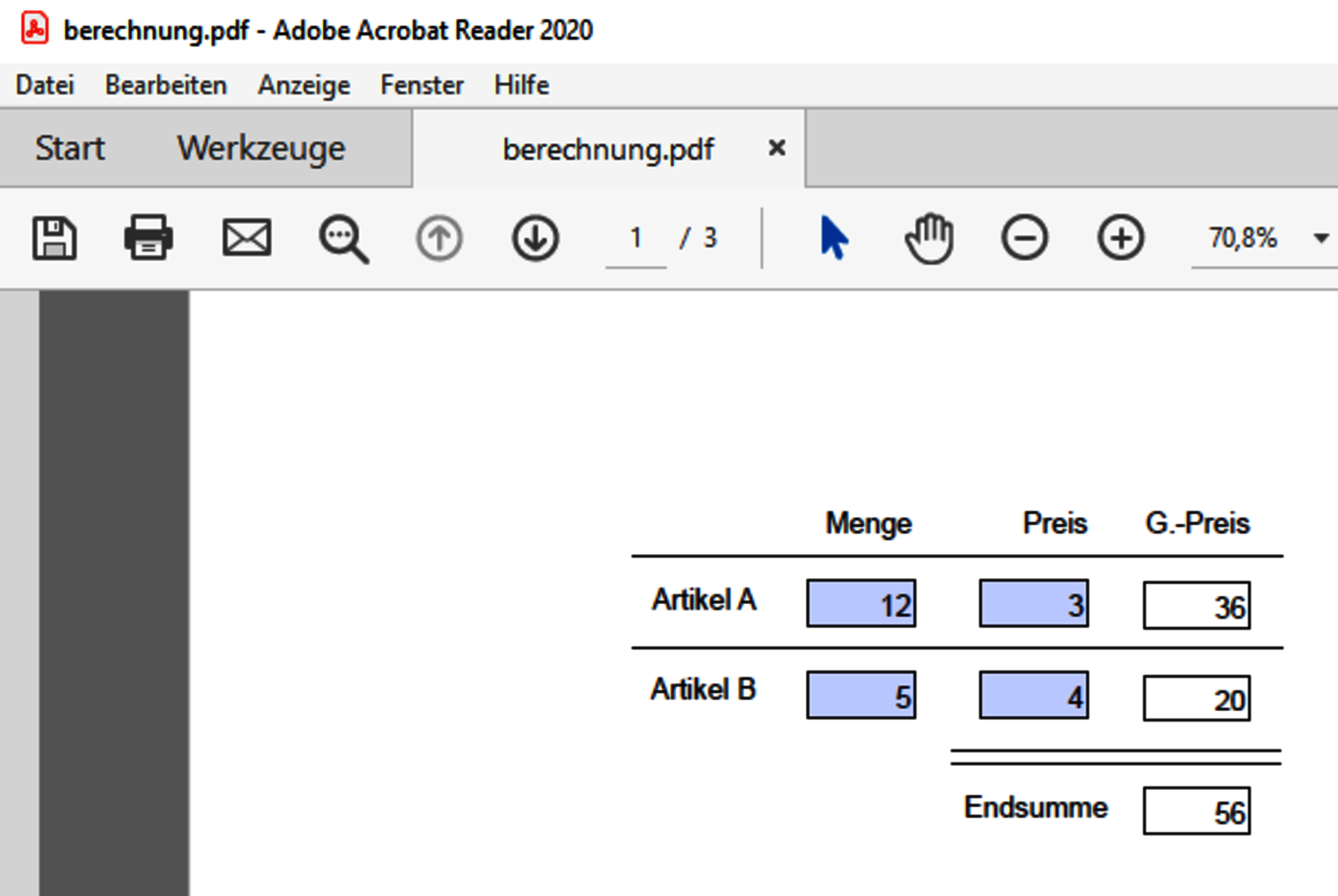Switch to the Werkzeuge tab
1338x896 pixels.
[x=261, y=149]
